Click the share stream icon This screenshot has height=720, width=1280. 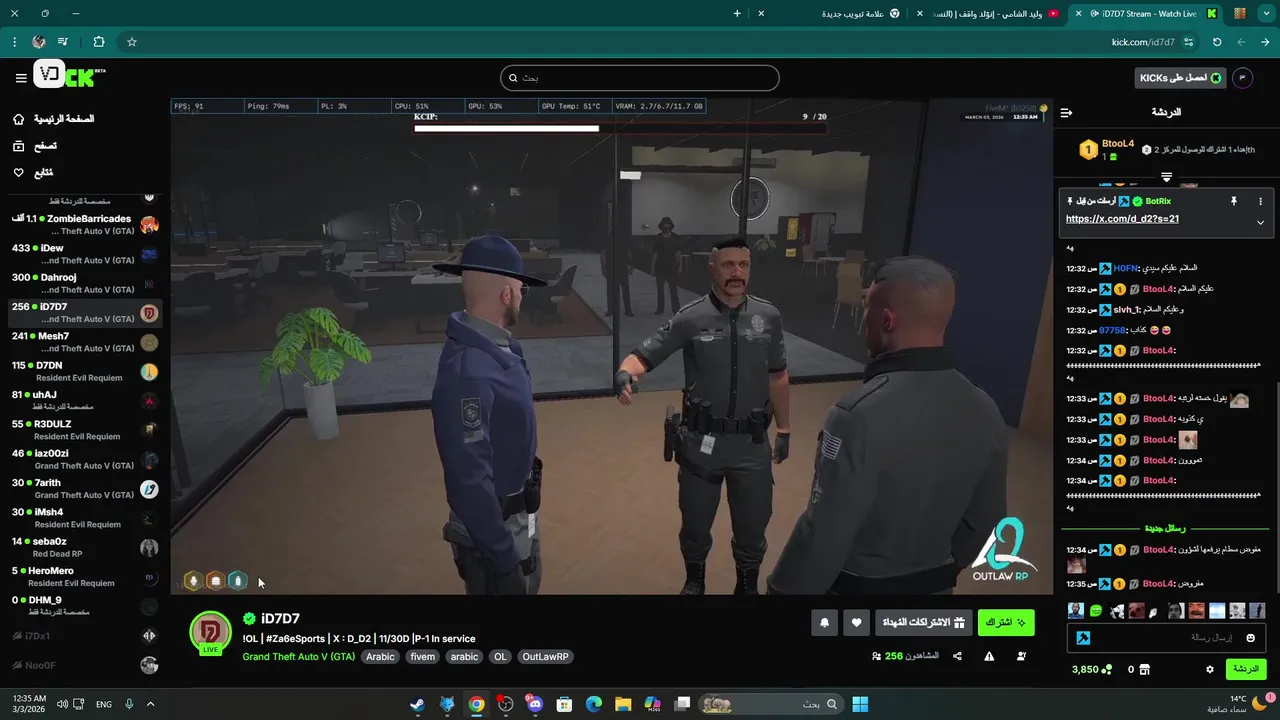pos(957,656)
